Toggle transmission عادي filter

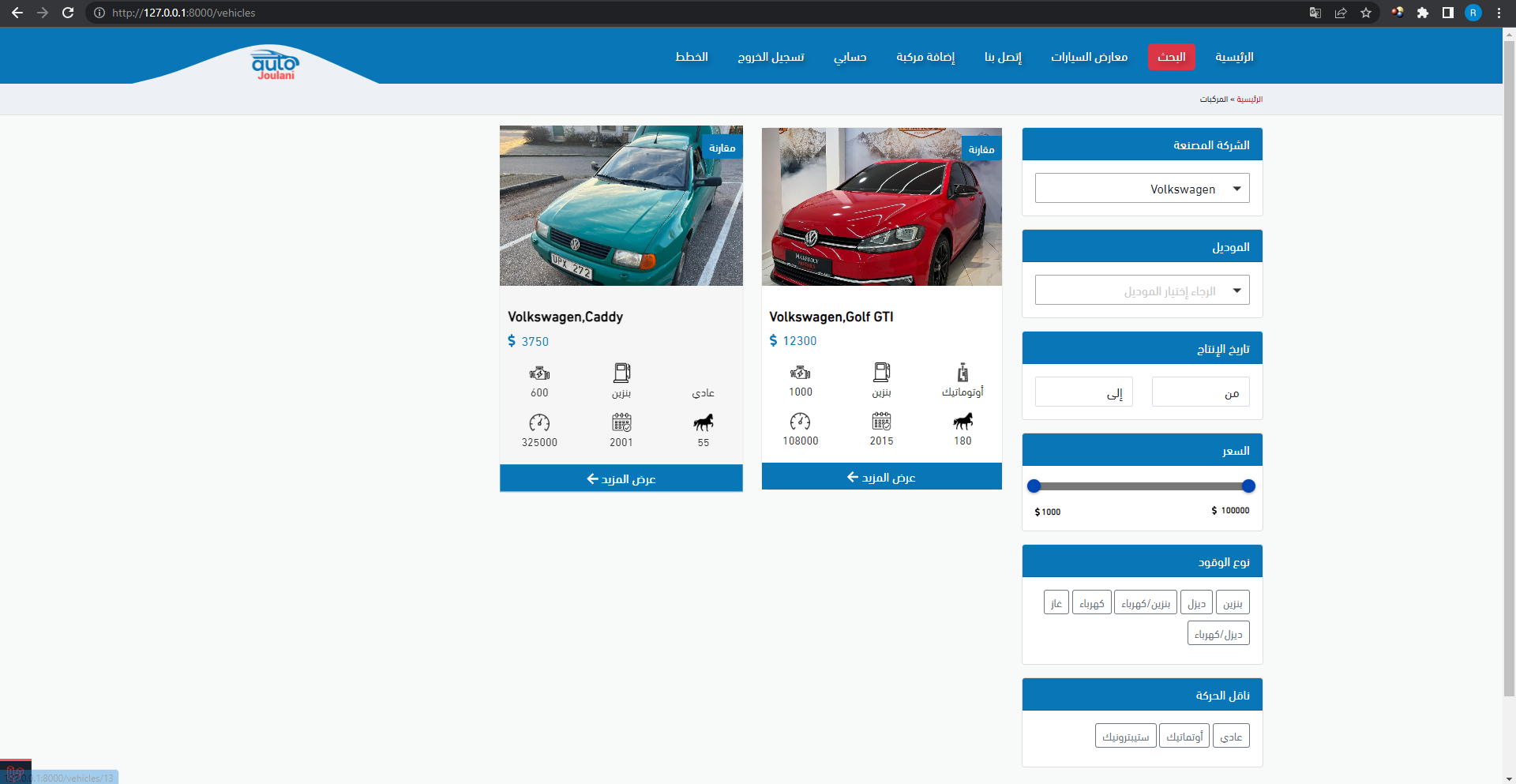pyautogui.click(x=1231, y=736)
